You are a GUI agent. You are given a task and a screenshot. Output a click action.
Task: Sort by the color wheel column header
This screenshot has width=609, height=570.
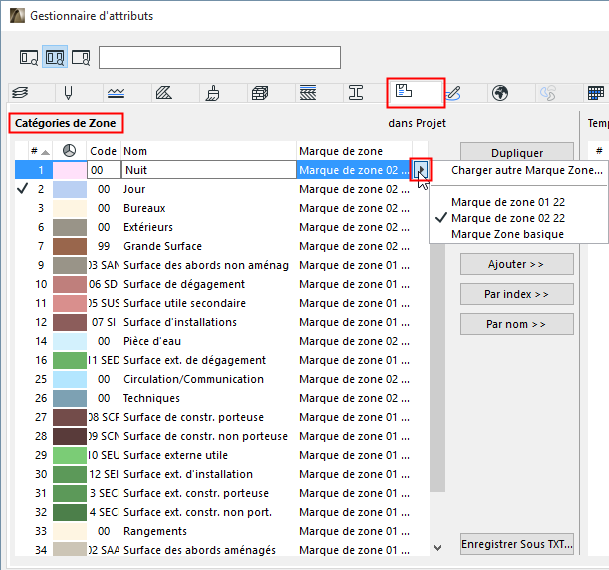point(70,151)
